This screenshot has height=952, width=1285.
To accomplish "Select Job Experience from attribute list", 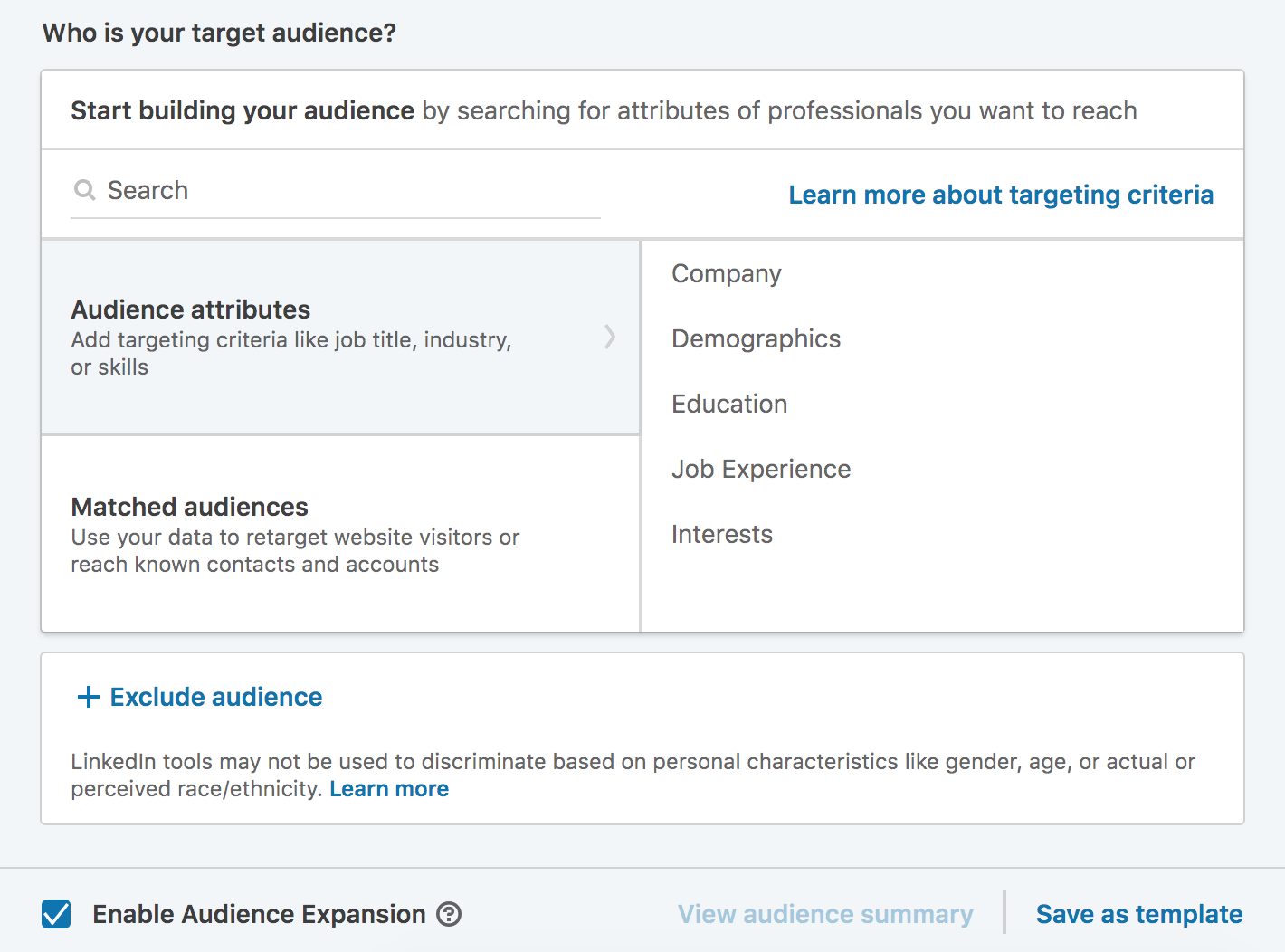I will coord(760,469).
